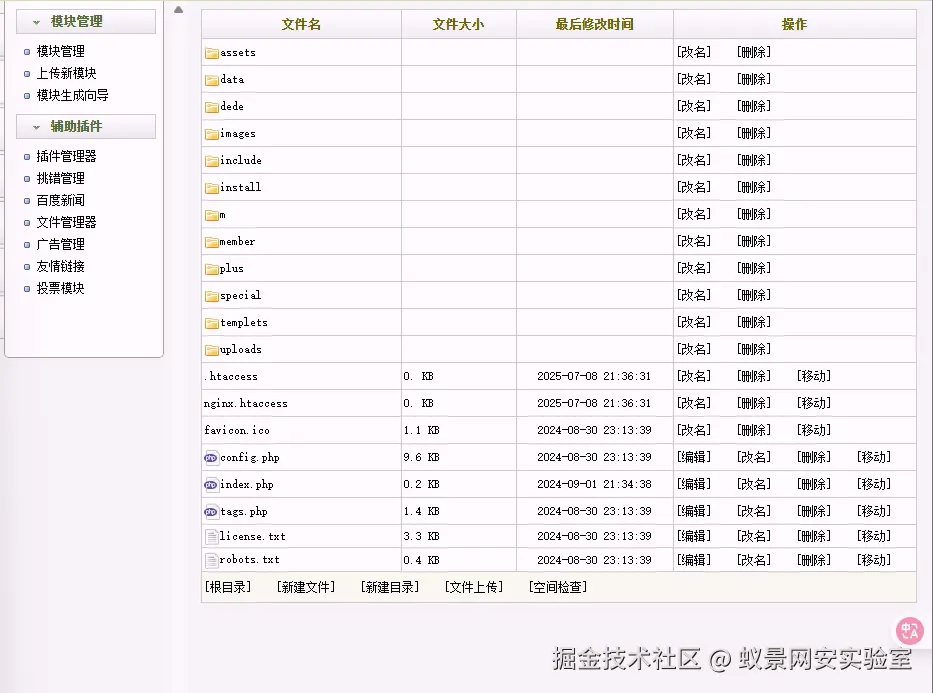
Task: Go to [根目录] root directory
Action: (228, 587)
